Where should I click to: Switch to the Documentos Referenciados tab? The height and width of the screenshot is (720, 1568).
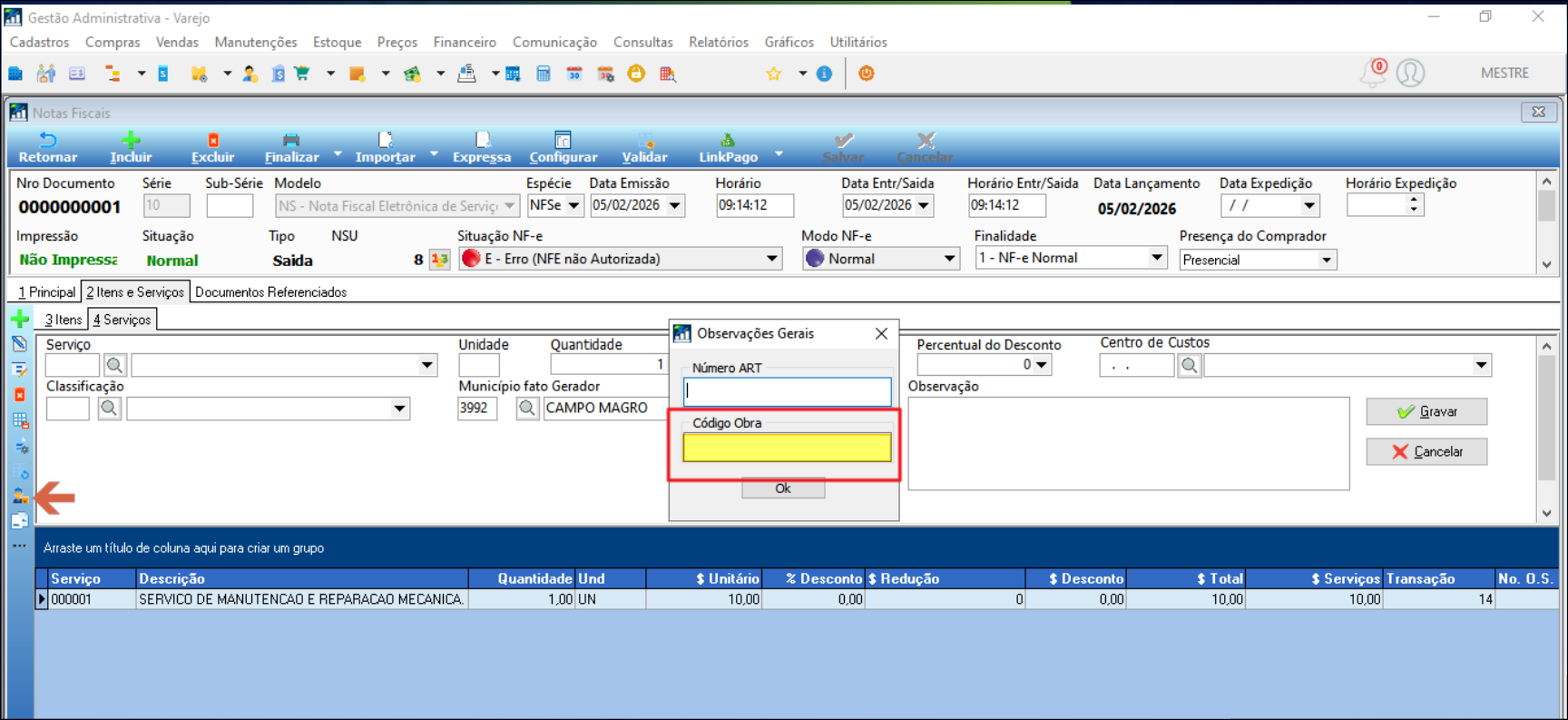(x=270, y=292)
